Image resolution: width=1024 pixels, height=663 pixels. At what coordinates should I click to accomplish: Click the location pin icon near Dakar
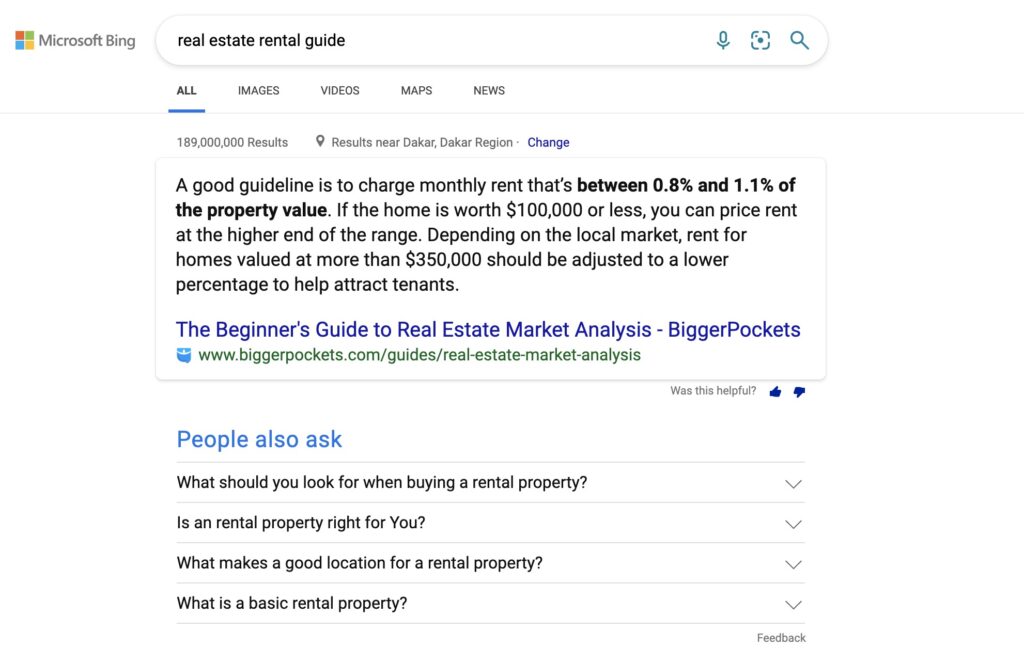320,141
